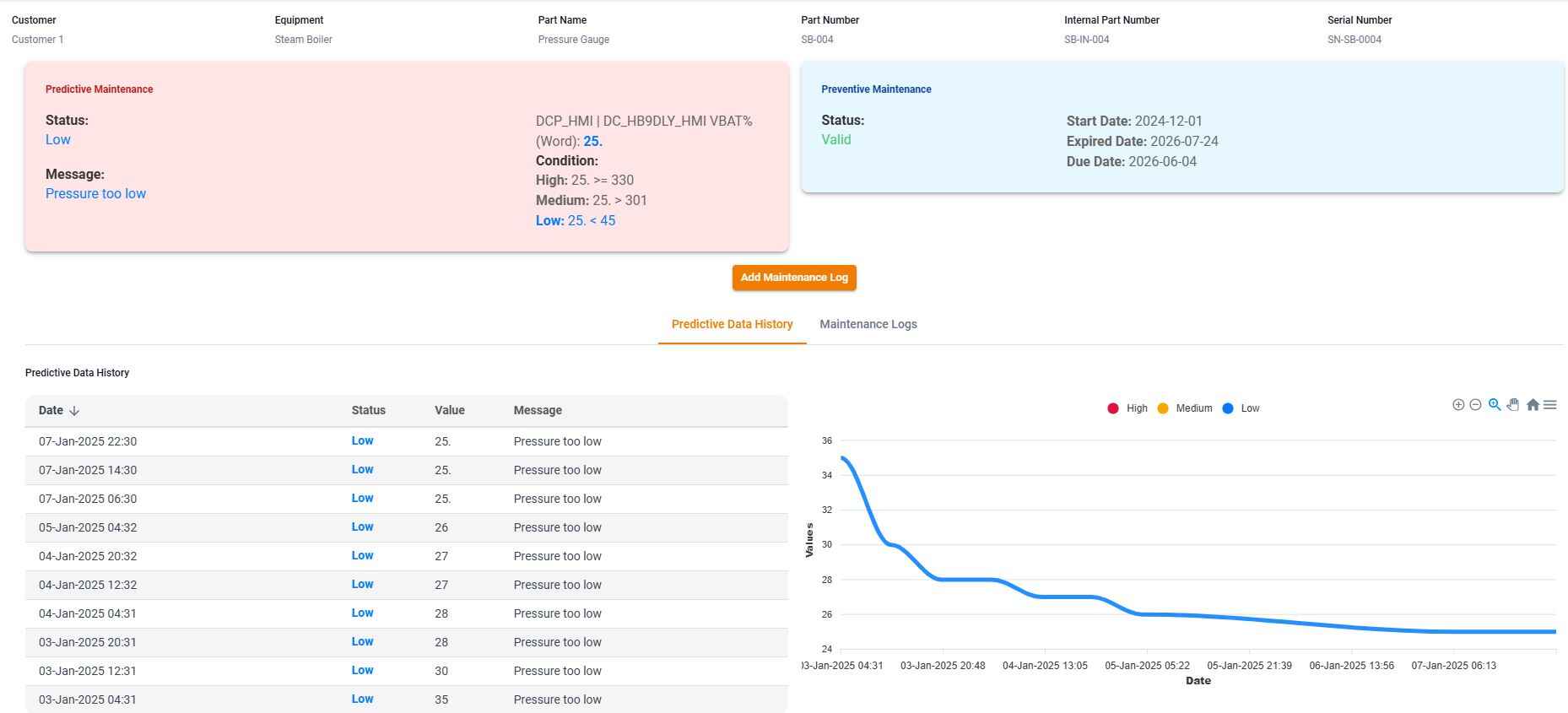The height and width of the screenshot is (713, 1568).
Task: Toggle High series via its legend label
Action: (x=1137, y=408)
